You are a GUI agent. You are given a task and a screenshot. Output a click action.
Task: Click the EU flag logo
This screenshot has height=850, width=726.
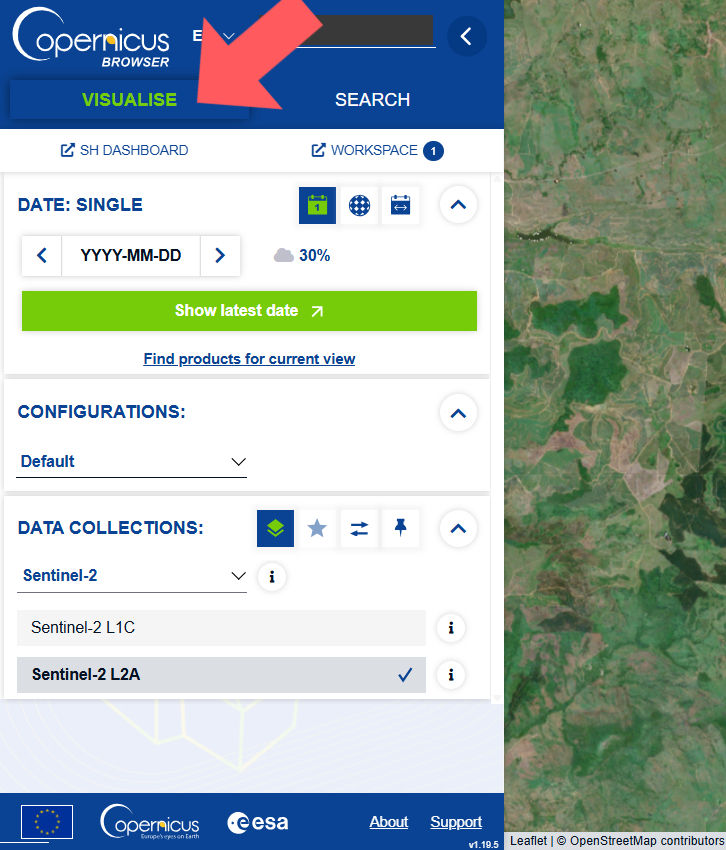[47, 822]
